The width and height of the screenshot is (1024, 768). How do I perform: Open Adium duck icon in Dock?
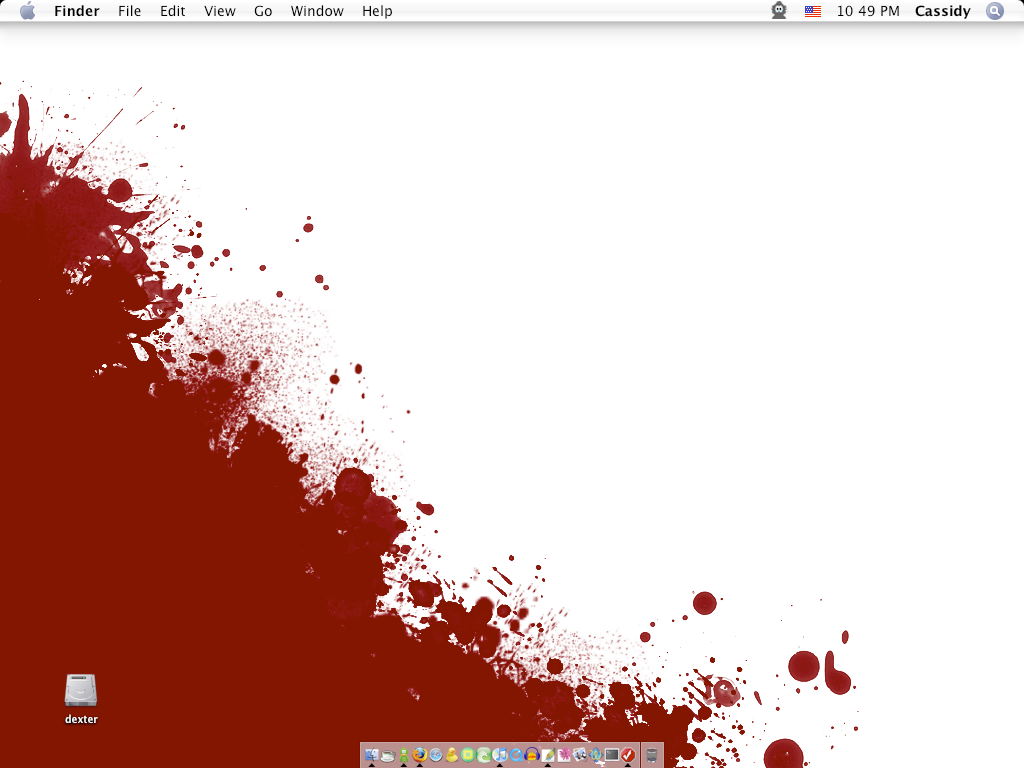(x=451, y=755)
